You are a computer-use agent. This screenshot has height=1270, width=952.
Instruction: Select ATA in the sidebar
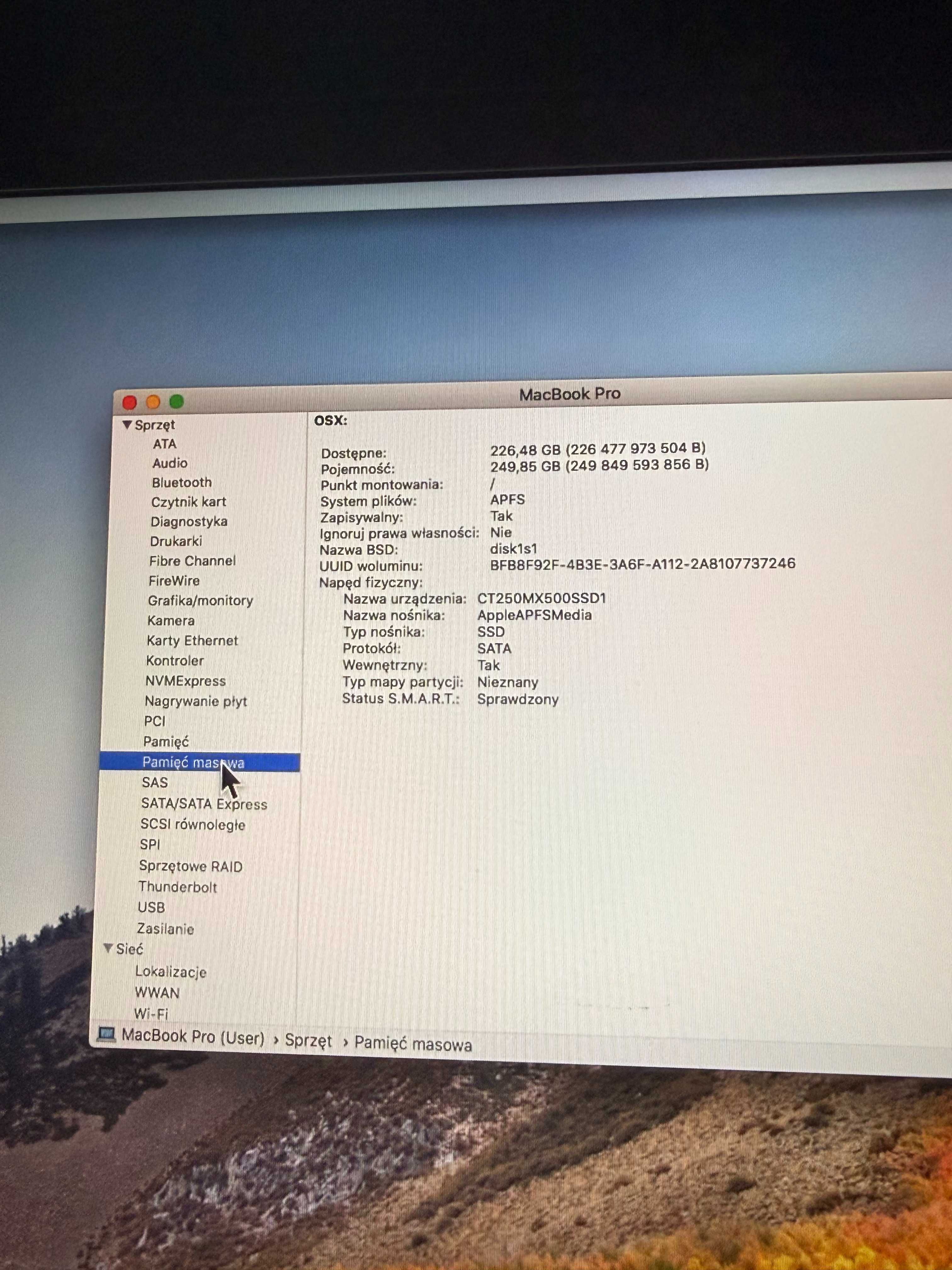click(x=164, y=444)
